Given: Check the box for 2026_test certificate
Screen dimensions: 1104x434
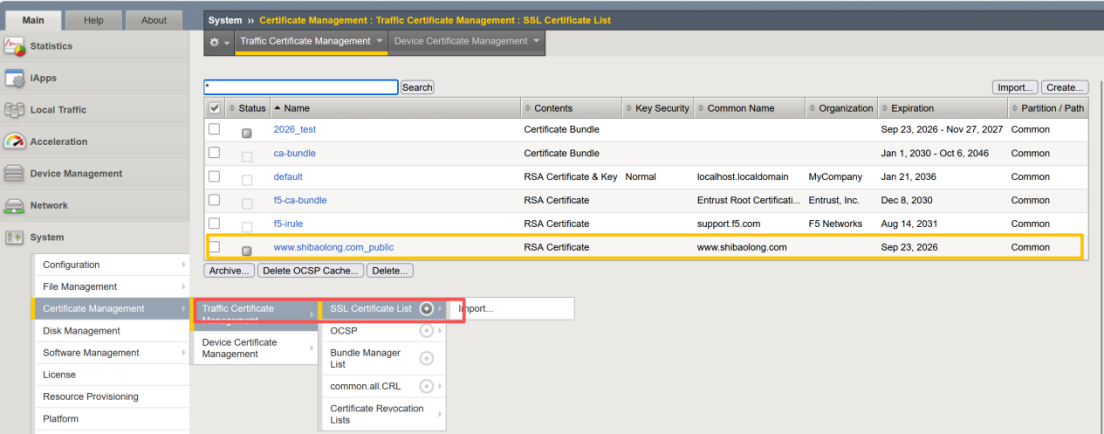Looking at the screenshot, I should click(x=214, y=129).
